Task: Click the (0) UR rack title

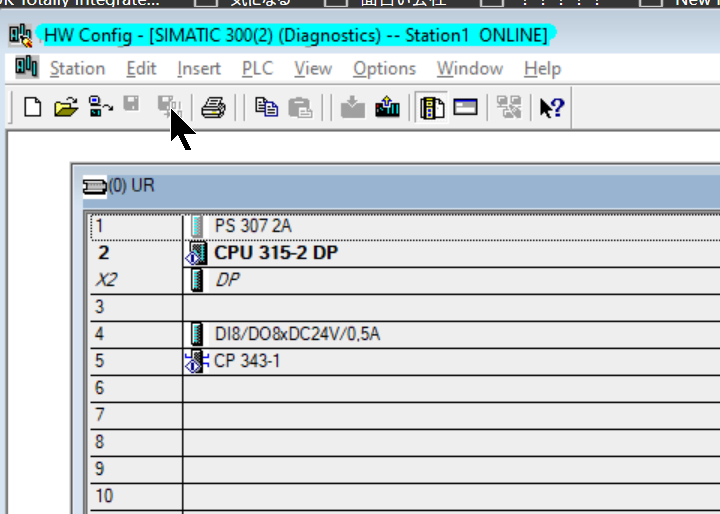Action: pyautogui.click(x=132, y=186)
